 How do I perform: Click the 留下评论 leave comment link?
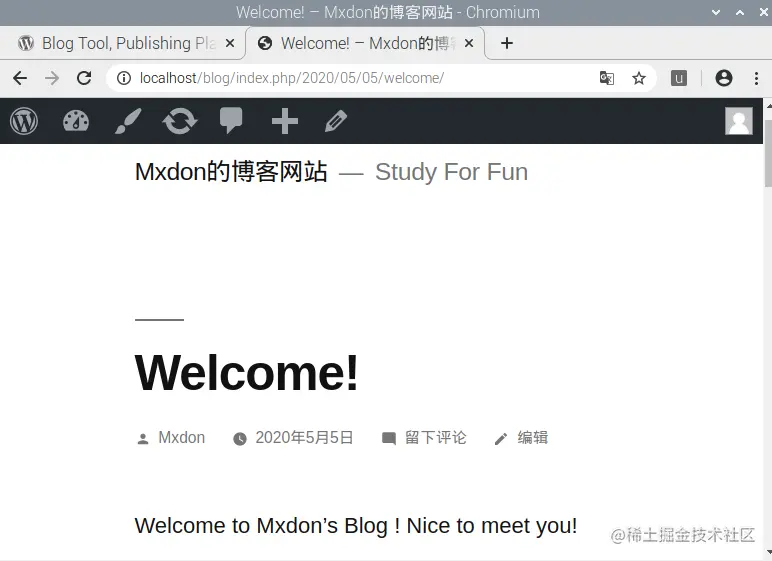[x=435, y=437]
